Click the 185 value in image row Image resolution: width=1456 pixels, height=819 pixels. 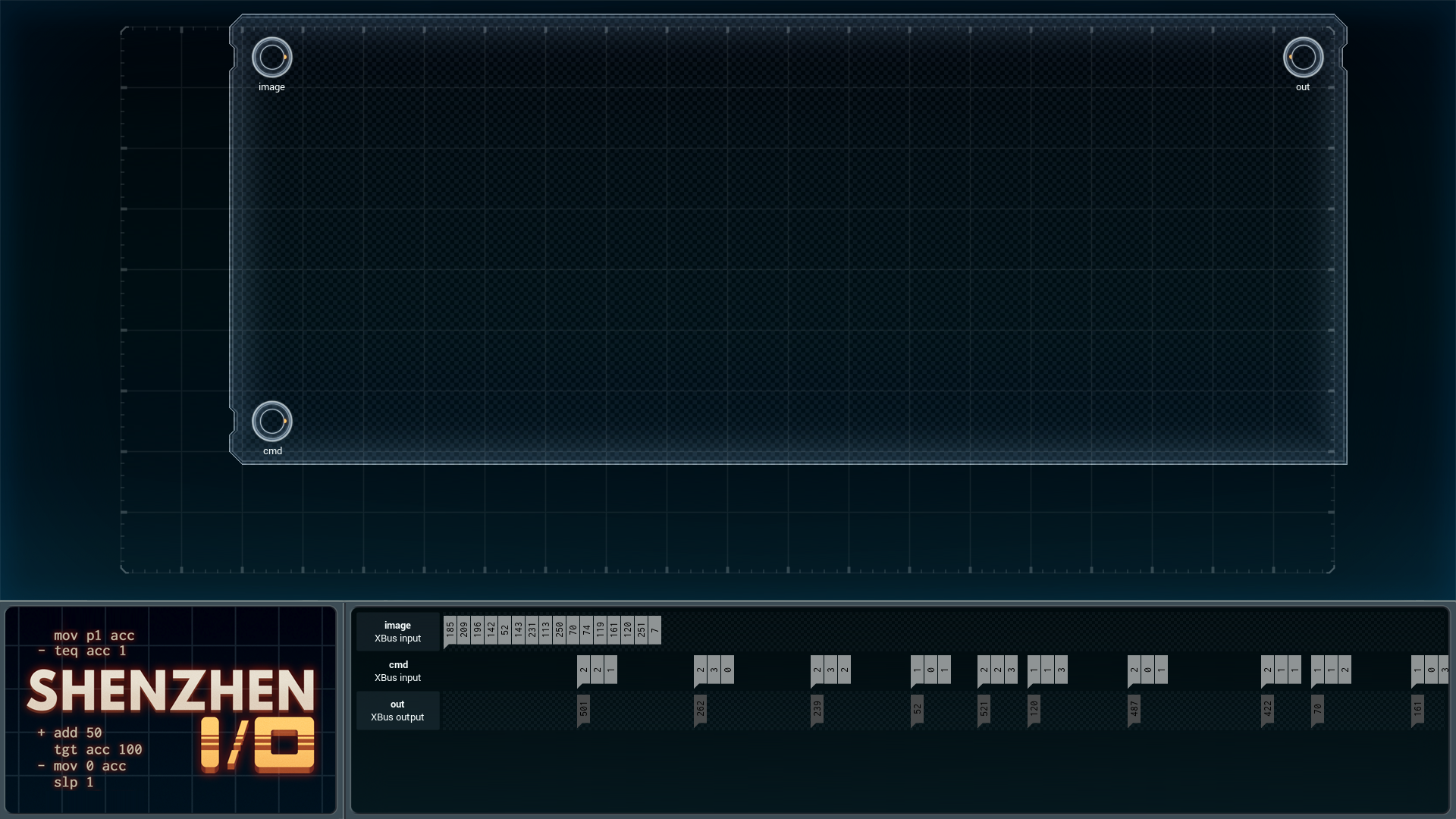450,630
